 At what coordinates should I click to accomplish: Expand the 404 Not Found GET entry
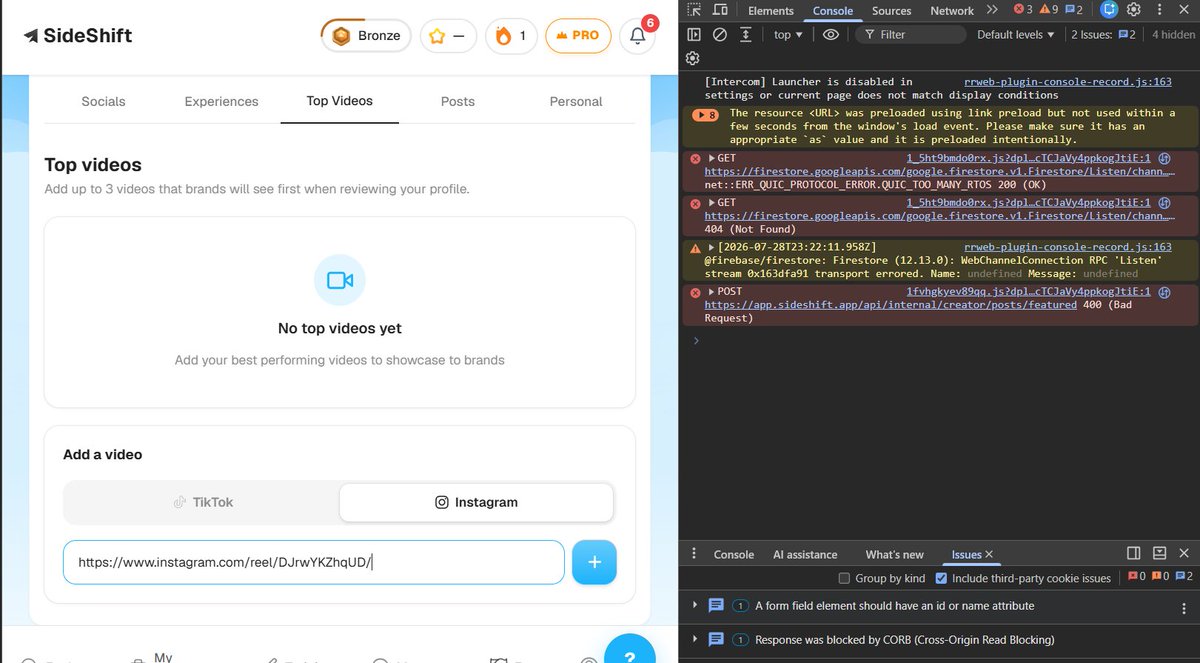[712, 202]
